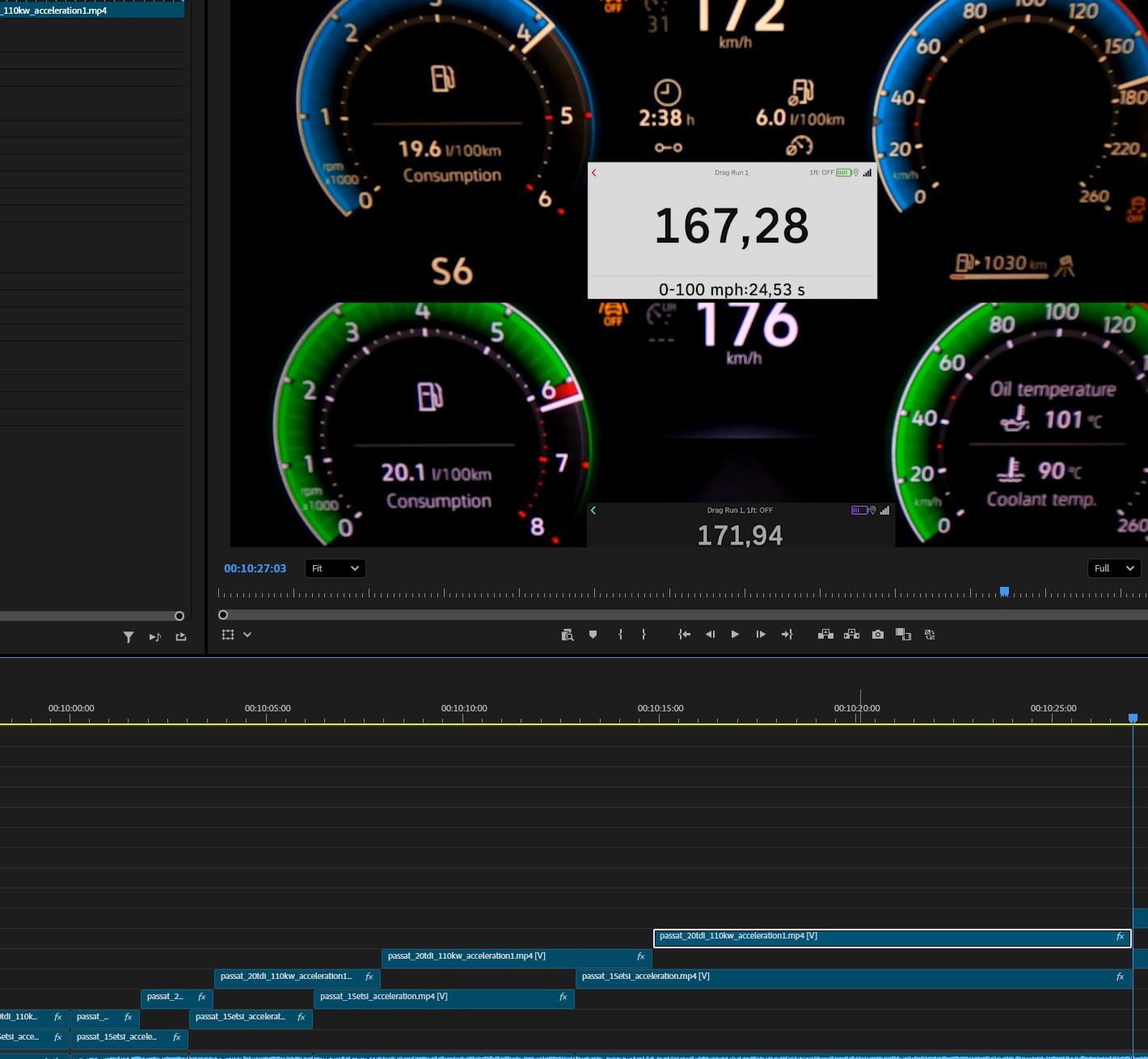Viewport: 1148px width, 1059px height.
Task: Play the program monitor video
Action: (735, 635)
